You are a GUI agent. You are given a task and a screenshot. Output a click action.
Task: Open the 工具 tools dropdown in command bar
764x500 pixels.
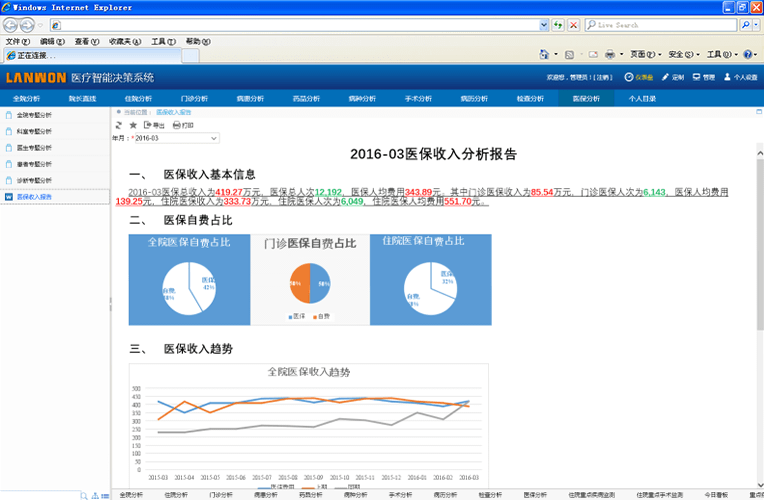[x=722, y=55]
